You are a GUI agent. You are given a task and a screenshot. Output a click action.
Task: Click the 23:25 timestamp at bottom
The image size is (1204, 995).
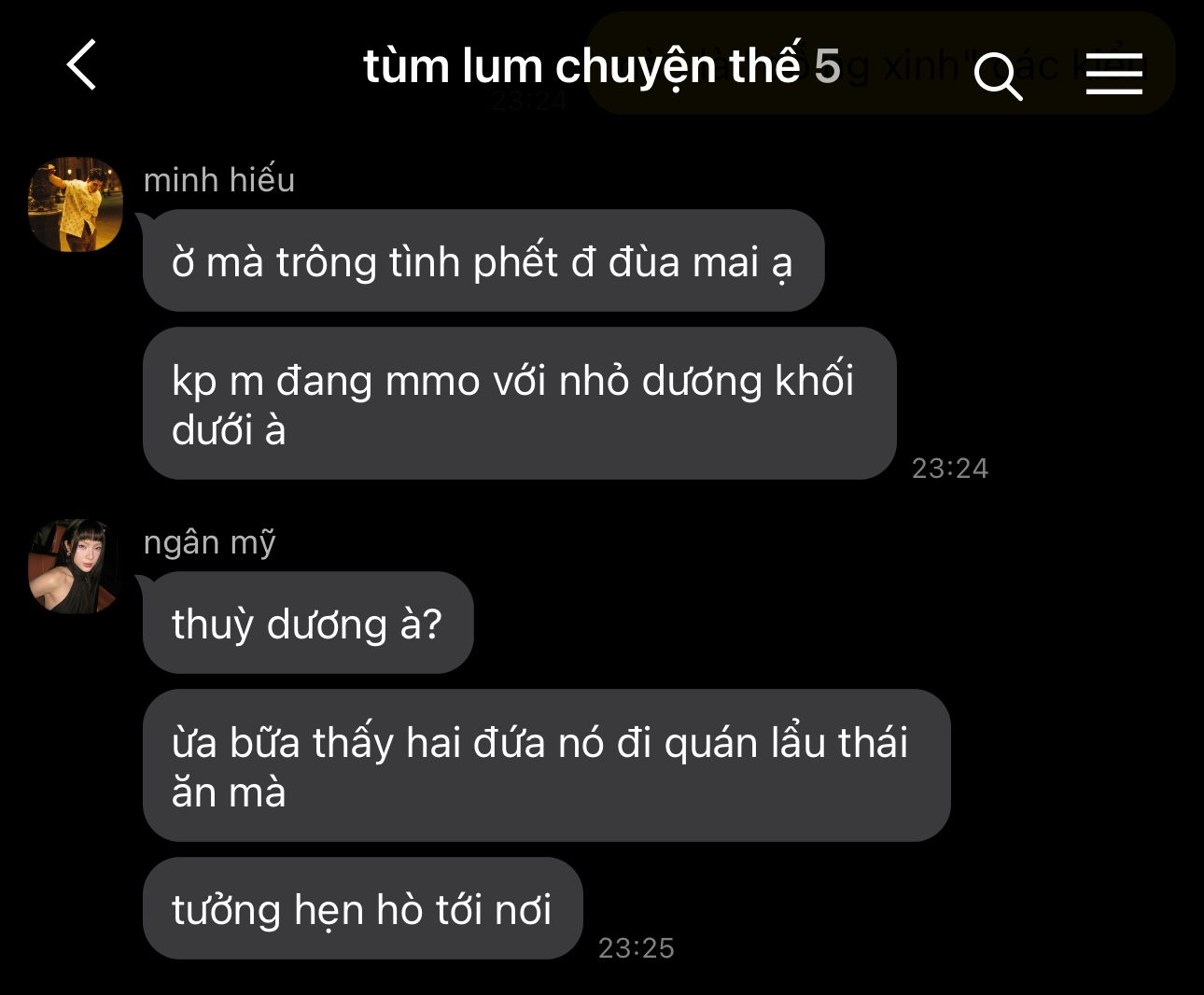pos(636,947)
